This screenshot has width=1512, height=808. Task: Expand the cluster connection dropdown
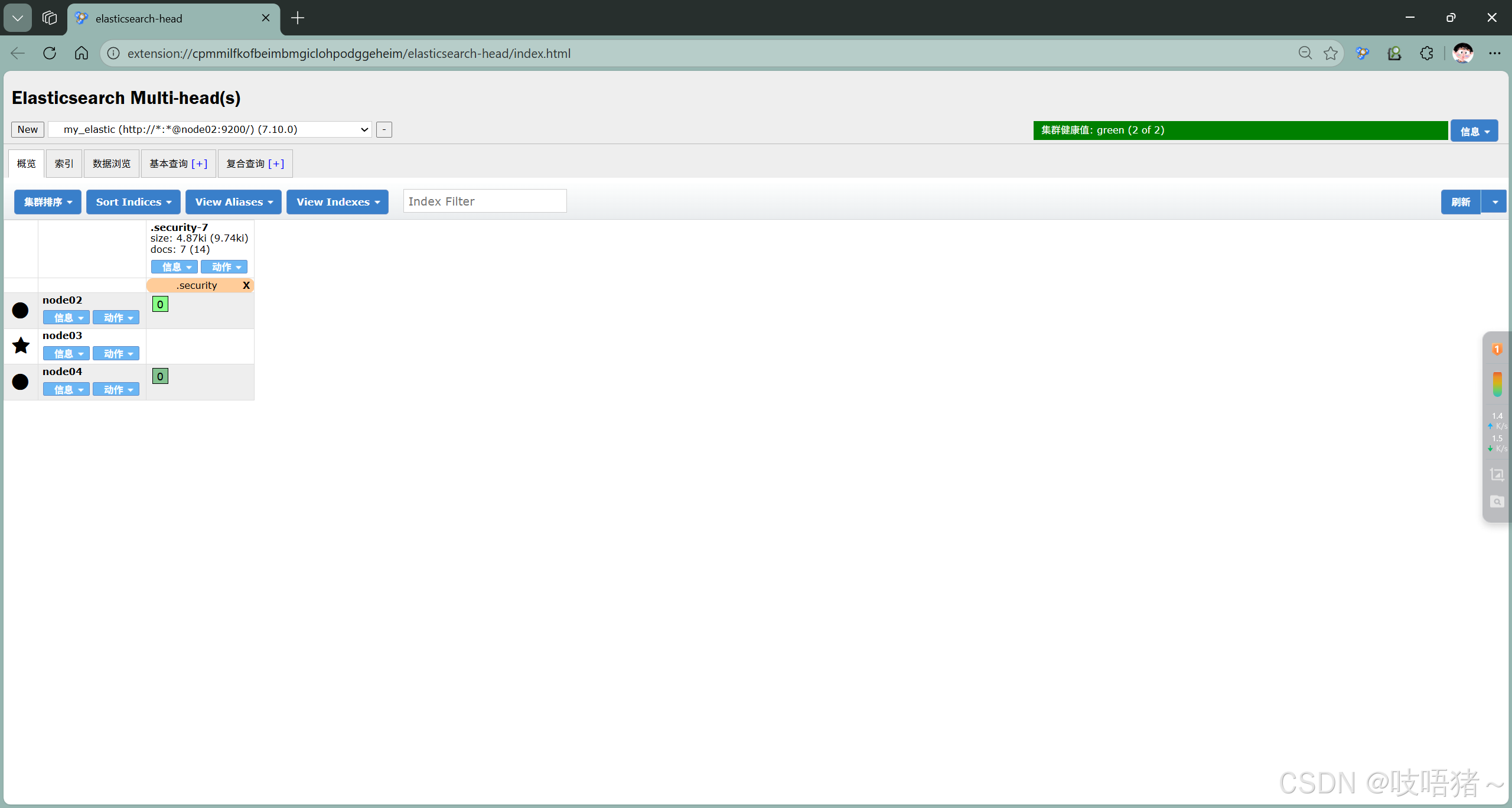point(210,129)
